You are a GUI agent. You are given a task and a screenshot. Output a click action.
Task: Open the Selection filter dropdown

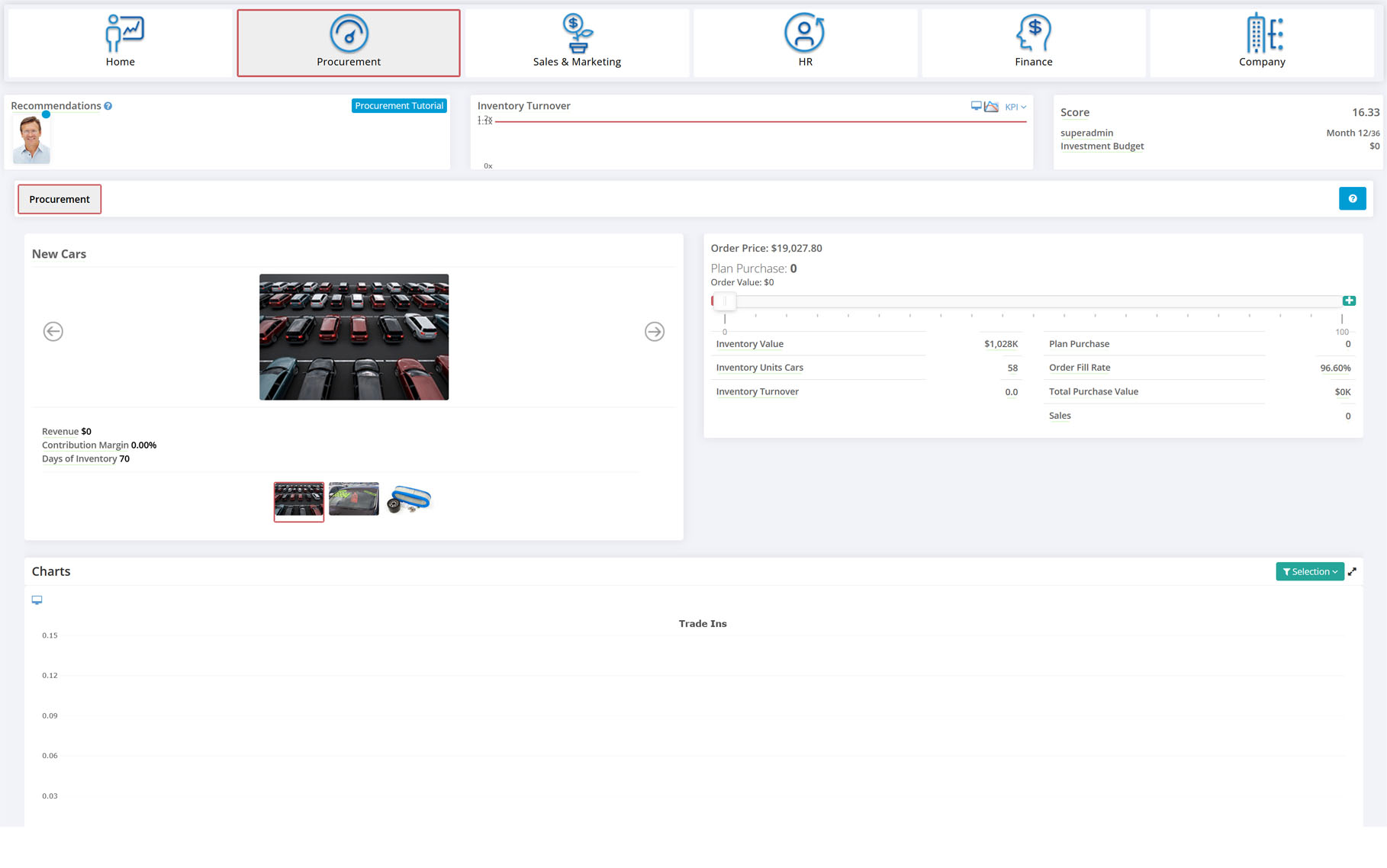(x=1309, y=572)
